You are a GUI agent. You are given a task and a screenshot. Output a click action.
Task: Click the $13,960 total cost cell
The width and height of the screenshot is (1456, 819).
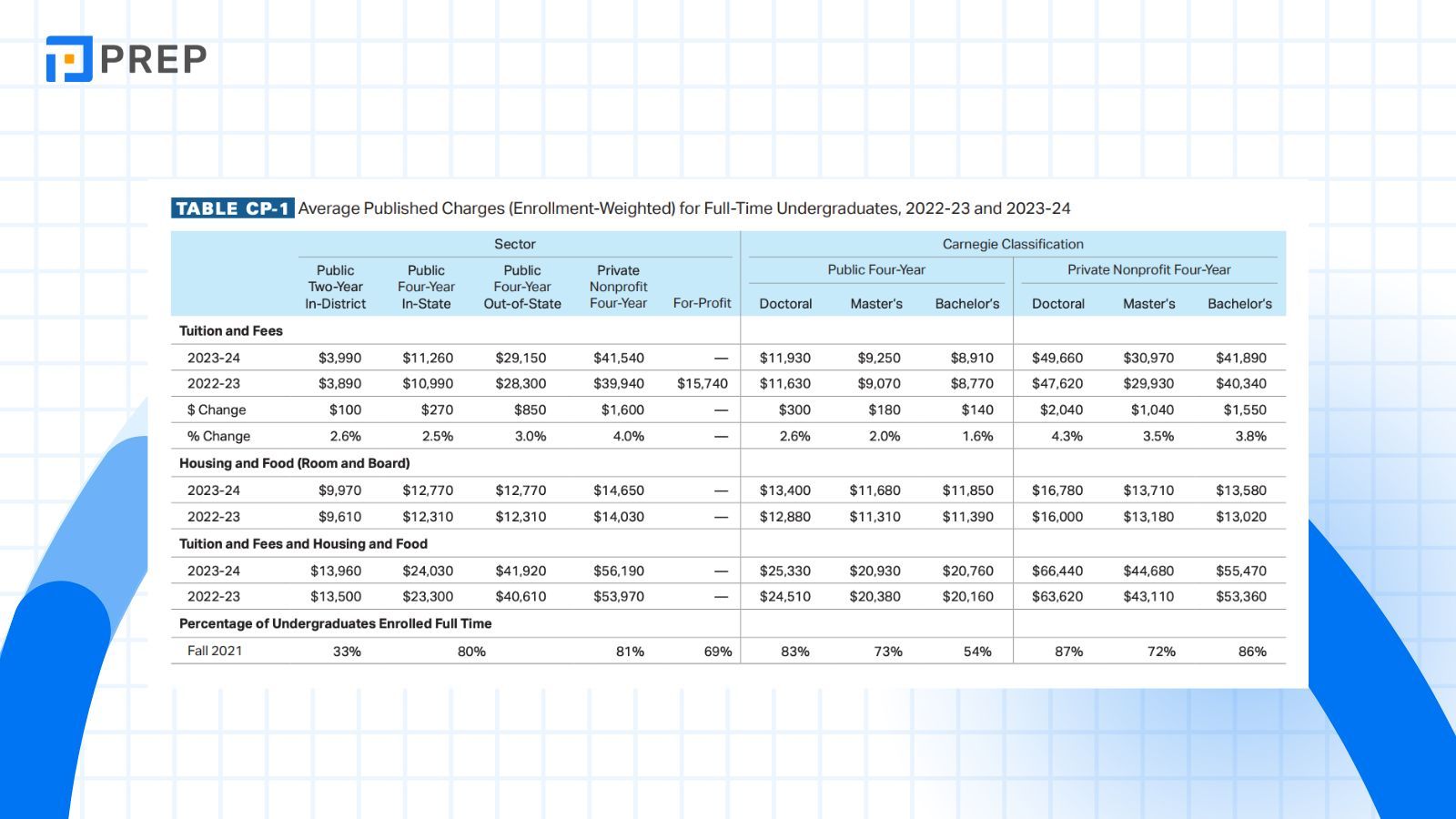tap(336, 571)
